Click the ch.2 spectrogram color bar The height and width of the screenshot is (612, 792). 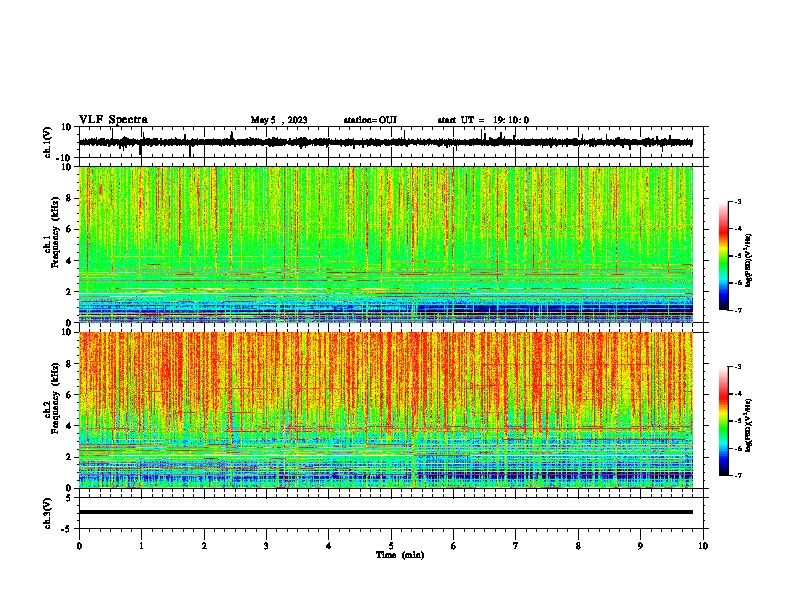coord(724,421)
